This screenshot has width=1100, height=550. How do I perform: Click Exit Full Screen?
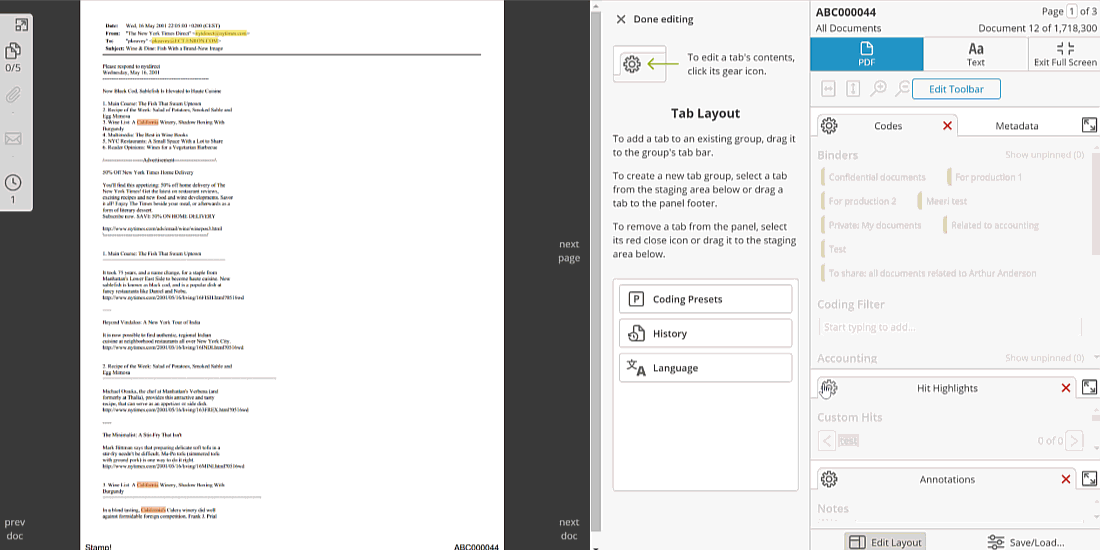(1064, 54)
